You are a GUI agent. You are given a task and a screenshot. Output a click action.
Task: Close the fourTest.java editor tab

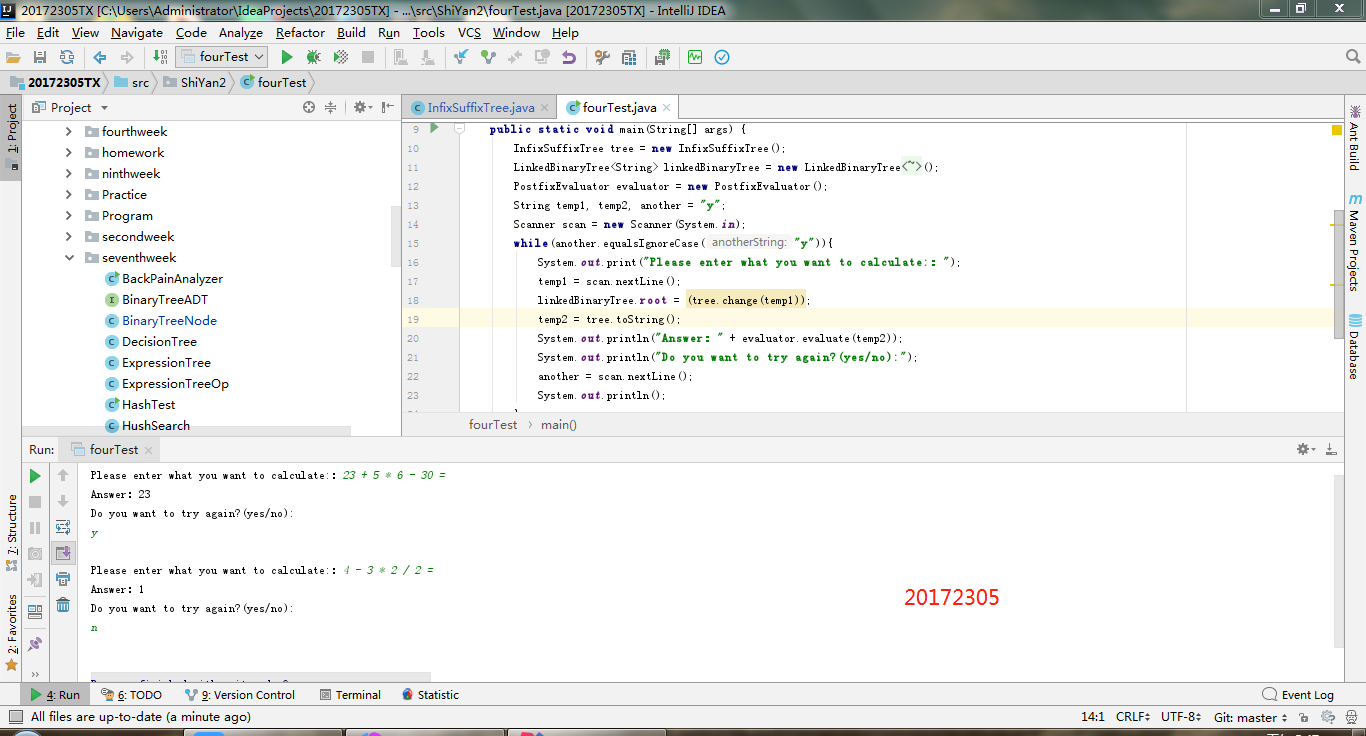(667, 107)
